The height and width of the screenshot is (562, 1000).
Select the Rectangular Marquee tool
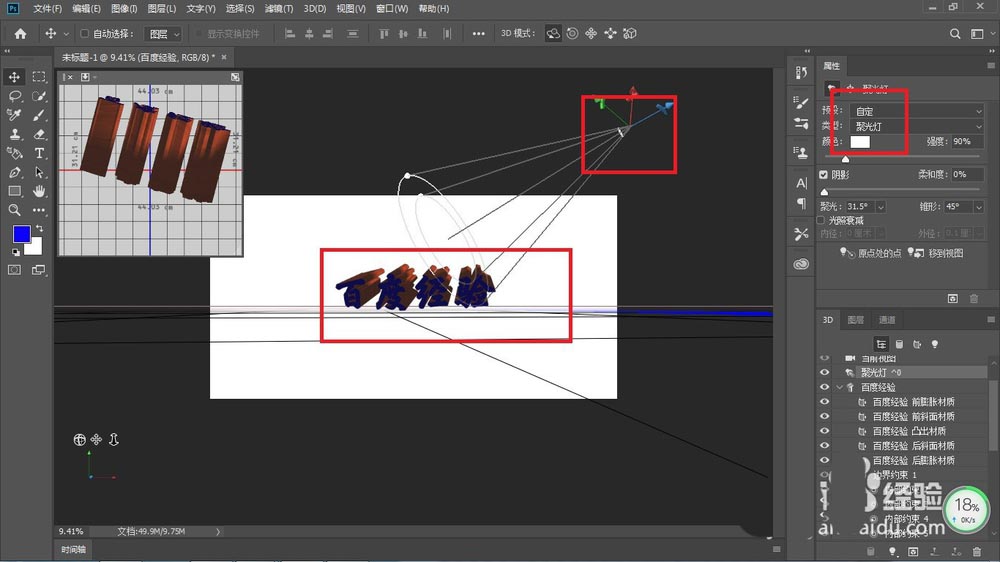[x=39, y=77]
